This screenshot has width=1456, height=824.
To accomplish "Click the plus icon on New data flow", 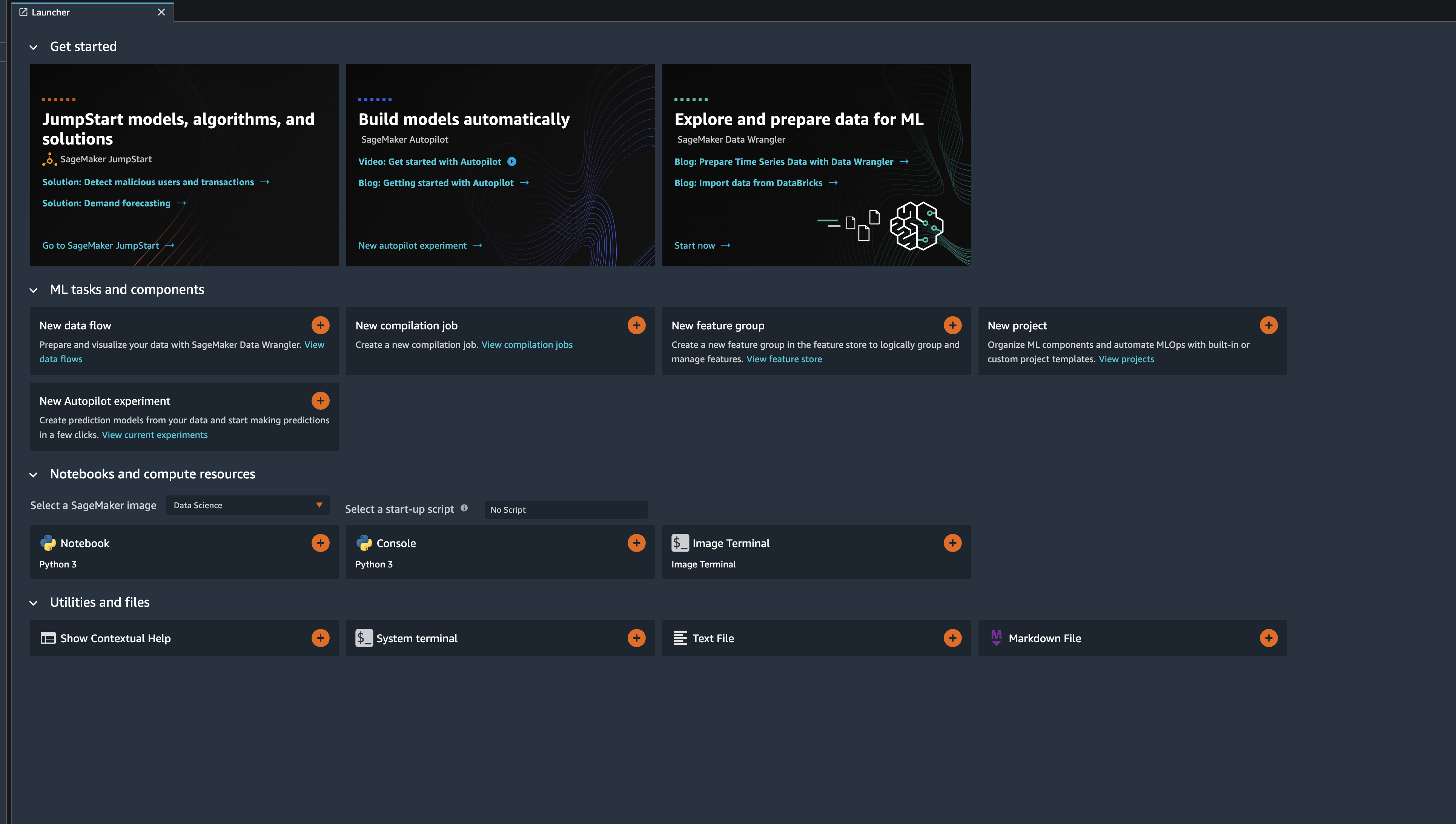I will pyautogui.click(x=320, y=325).
